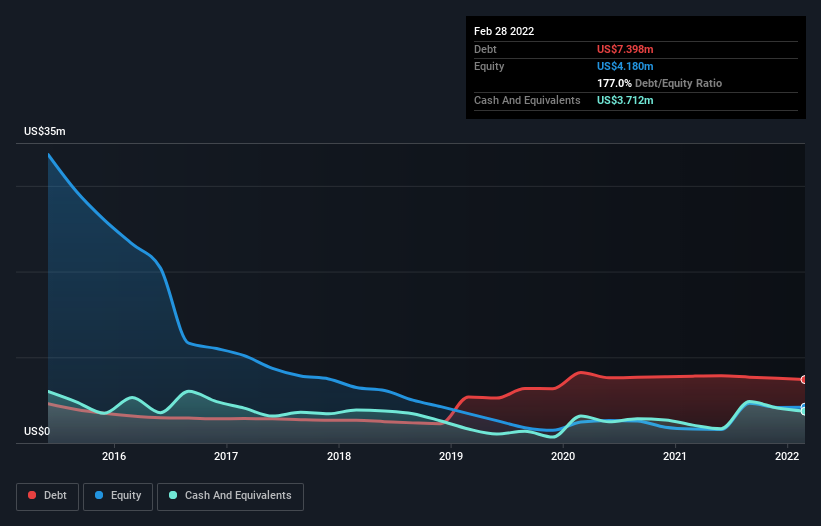Click the 2020 x-axis label
This screenshot has width=821, height=526.
563,456
